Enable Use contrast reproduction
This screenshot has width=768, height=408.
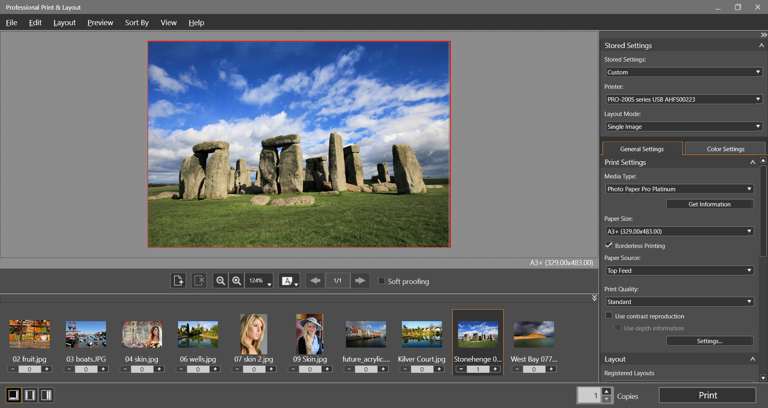tap(609, 316)
